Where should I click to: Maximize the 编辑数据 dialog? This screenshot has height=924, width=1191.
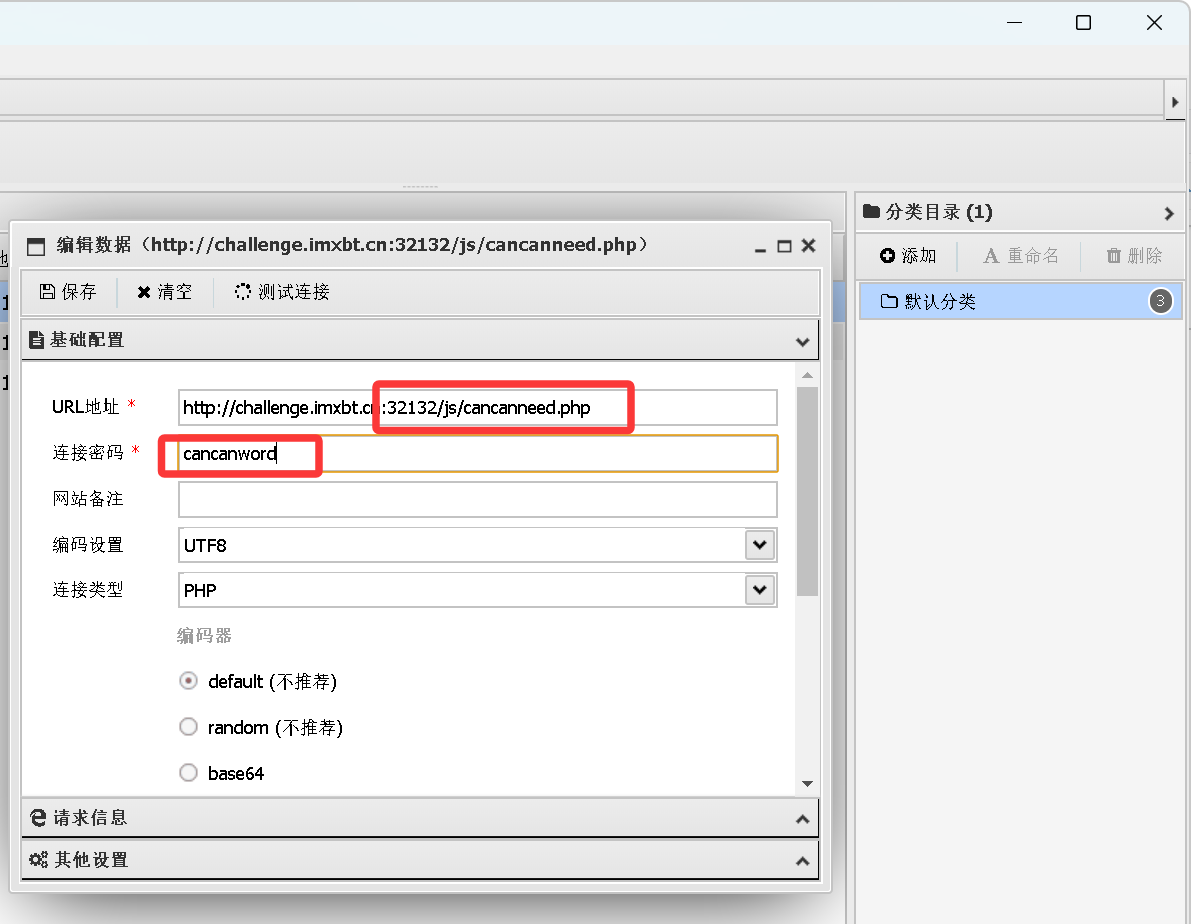click(785, 246)
